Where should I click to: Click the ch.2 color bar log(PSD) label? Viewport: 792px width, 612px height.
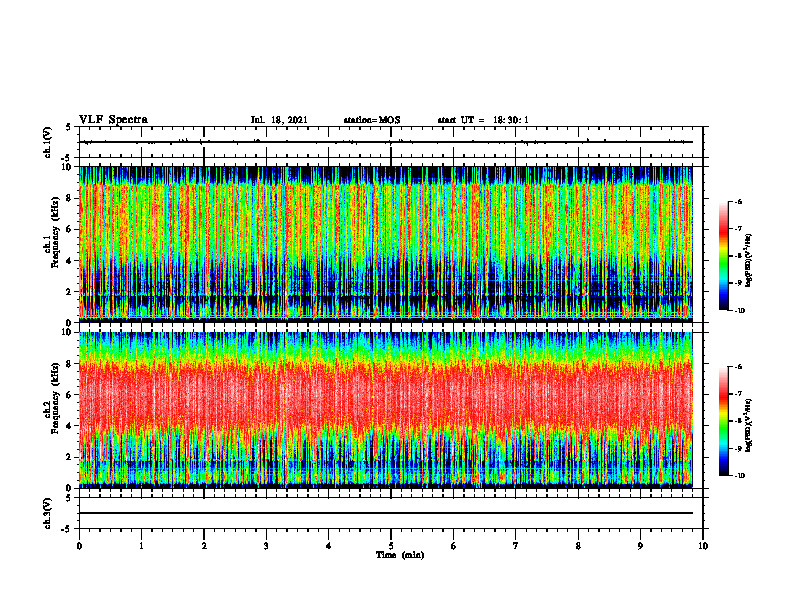tap(749, 426)
